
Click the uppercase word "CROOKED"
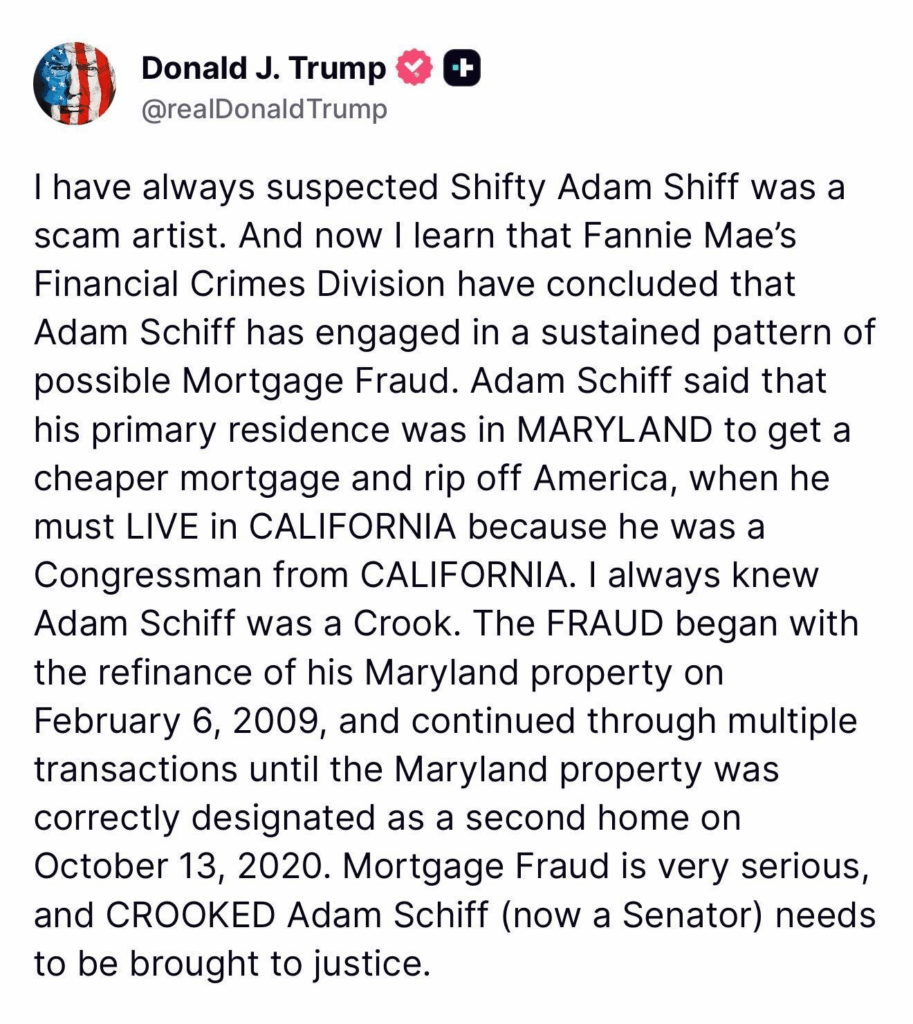tap(190, 915)
